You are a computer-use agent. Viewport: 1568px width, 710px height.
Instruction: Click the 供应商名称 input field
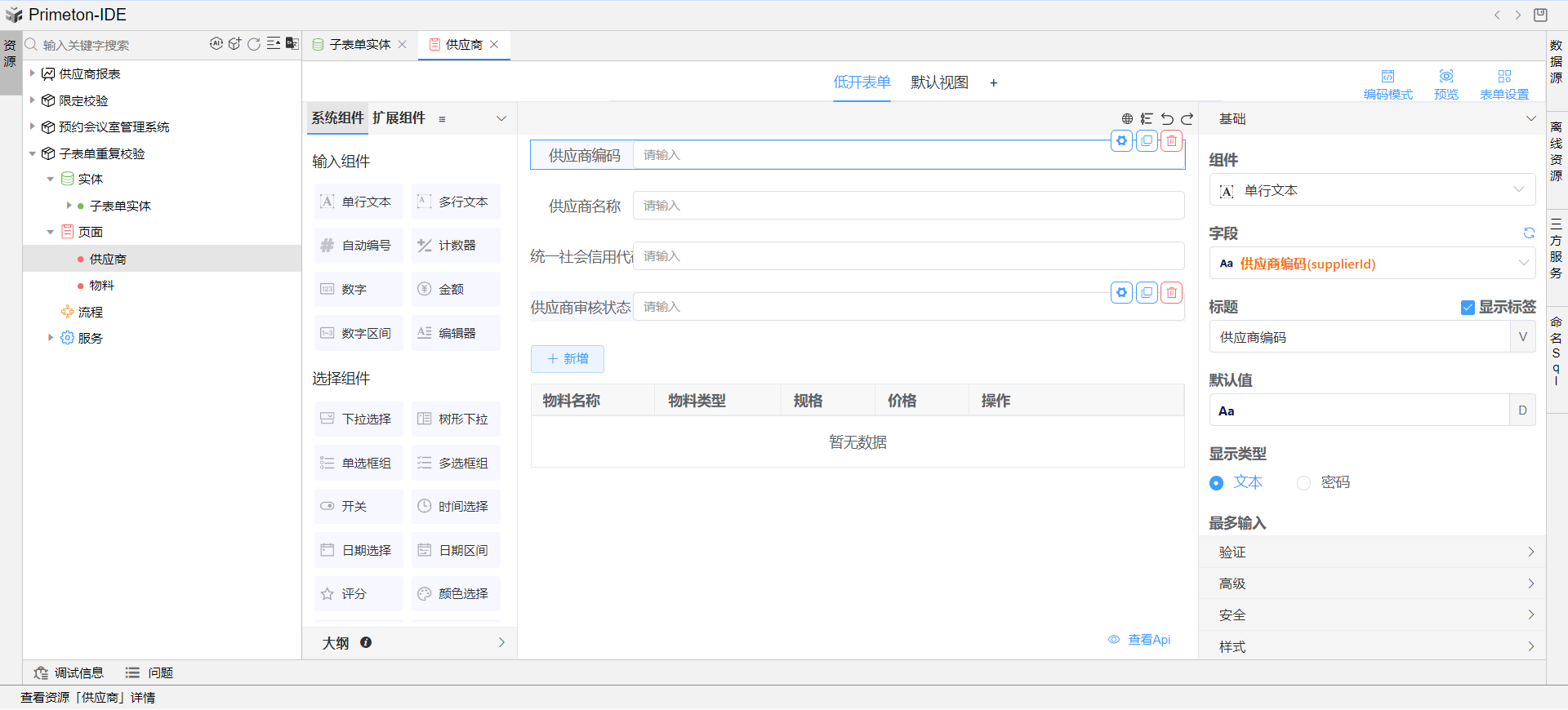(908, 206)
